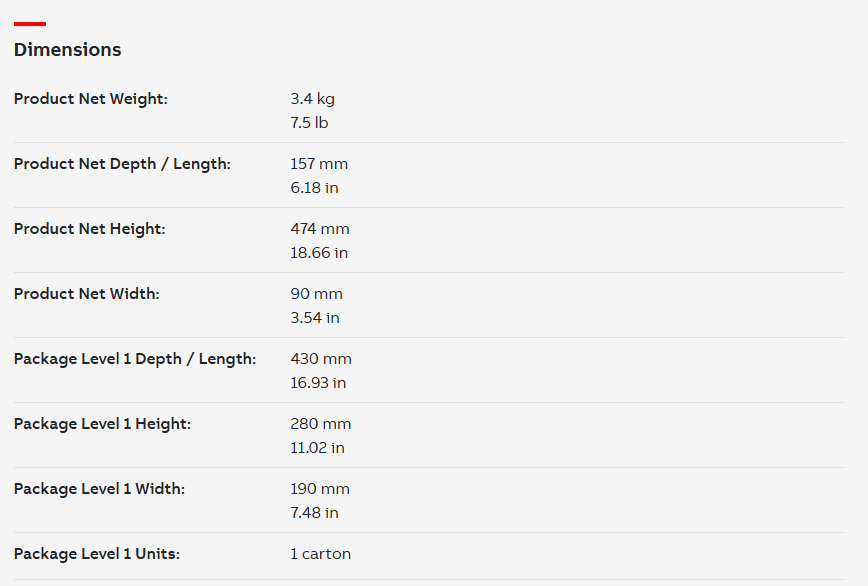Click the 3.4 kg weight value
The image size is (868, 586).
tap(312, 99)
